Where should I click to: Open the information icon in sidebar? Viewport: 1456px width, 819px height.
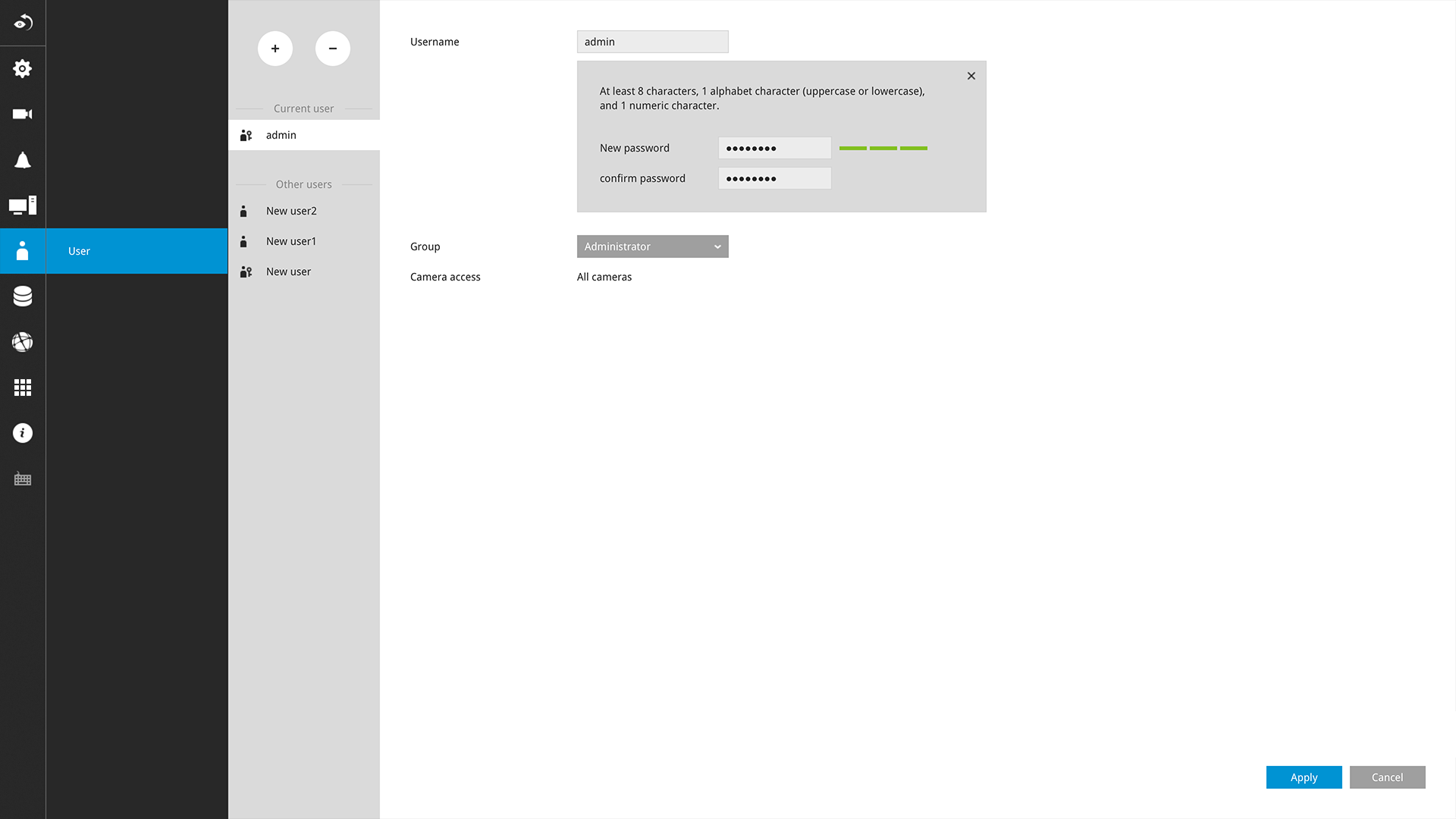[23, 433]
